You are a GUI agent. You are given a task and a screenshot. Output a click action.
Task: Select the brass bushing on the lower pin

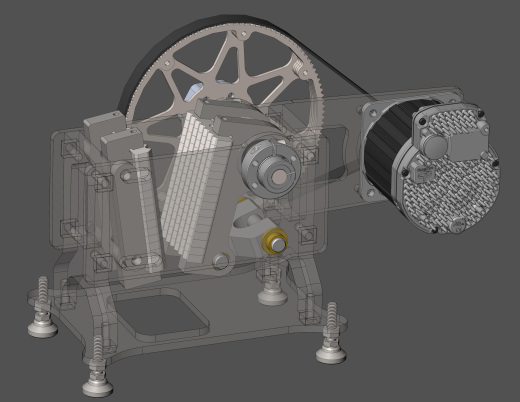click(274, 241)
